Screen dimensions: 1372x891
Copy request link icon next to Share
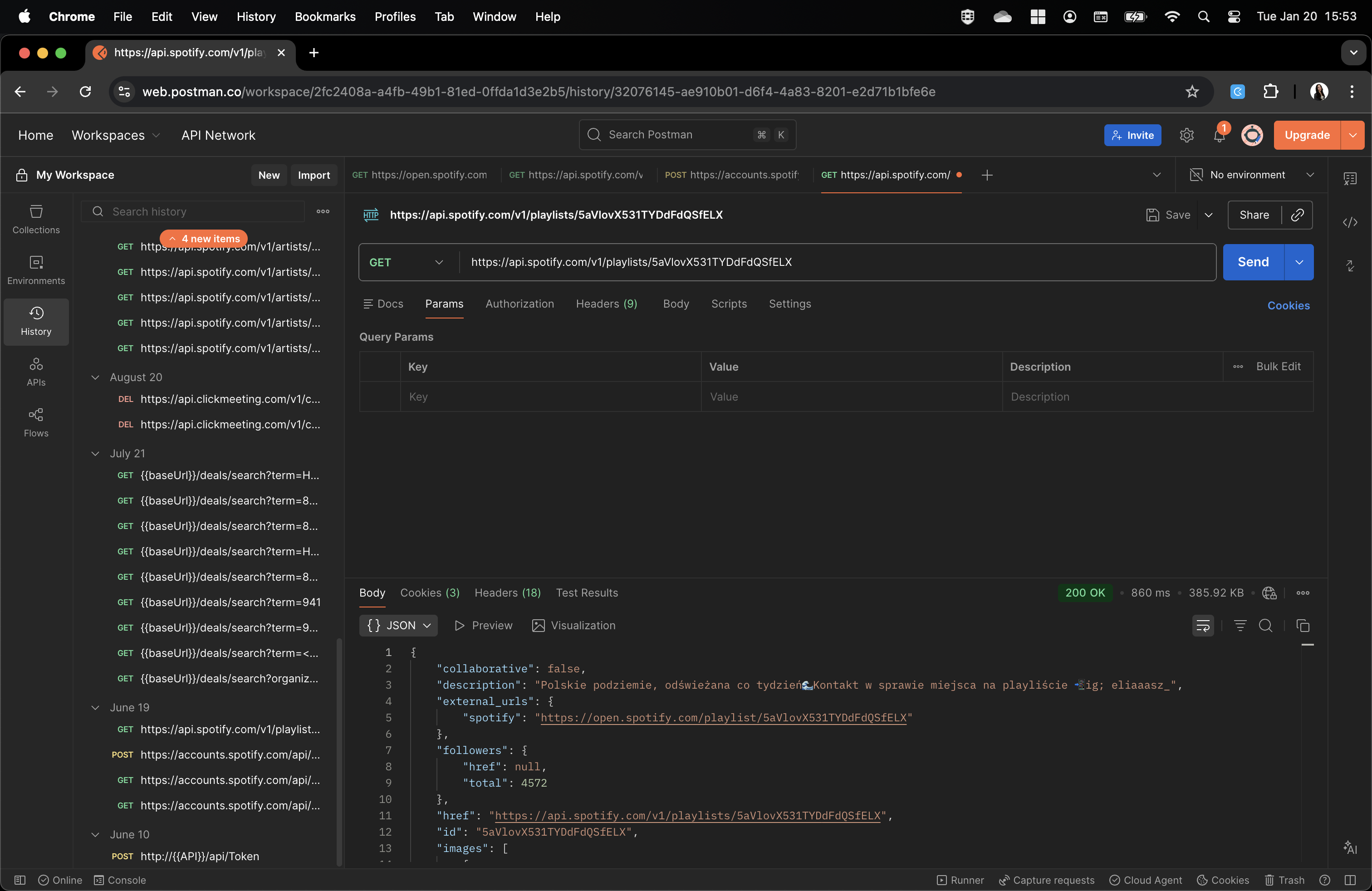click(x=1297, y=215)
